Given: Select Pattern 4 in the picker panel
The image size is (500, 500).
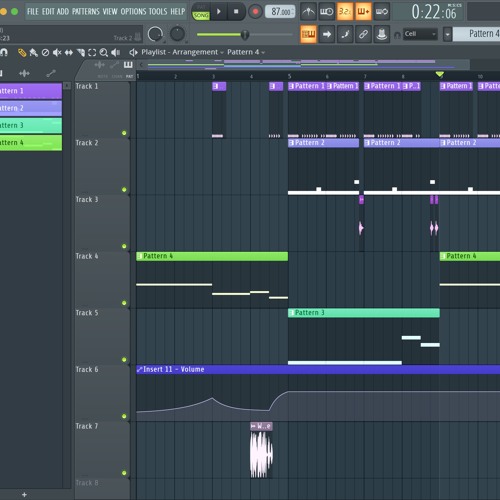Looking at the screenshot, I should pos(31,143).
